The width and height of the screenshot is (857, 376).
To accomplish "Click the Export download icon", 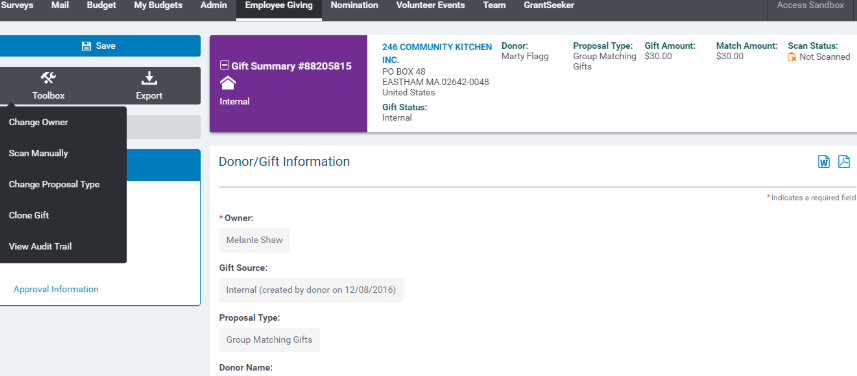I will pyautogui.click(x=149, y=78).
